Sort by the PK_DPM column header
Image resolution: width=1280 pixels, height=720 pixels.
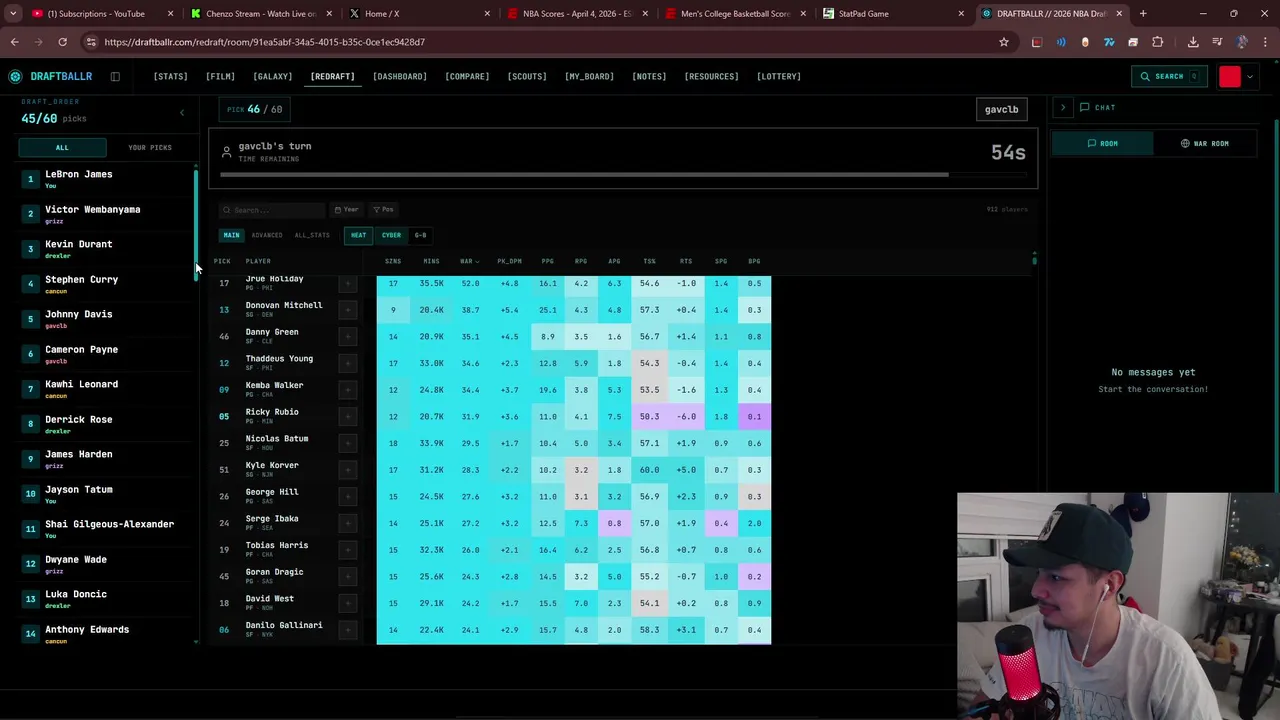tap(509, 261)
